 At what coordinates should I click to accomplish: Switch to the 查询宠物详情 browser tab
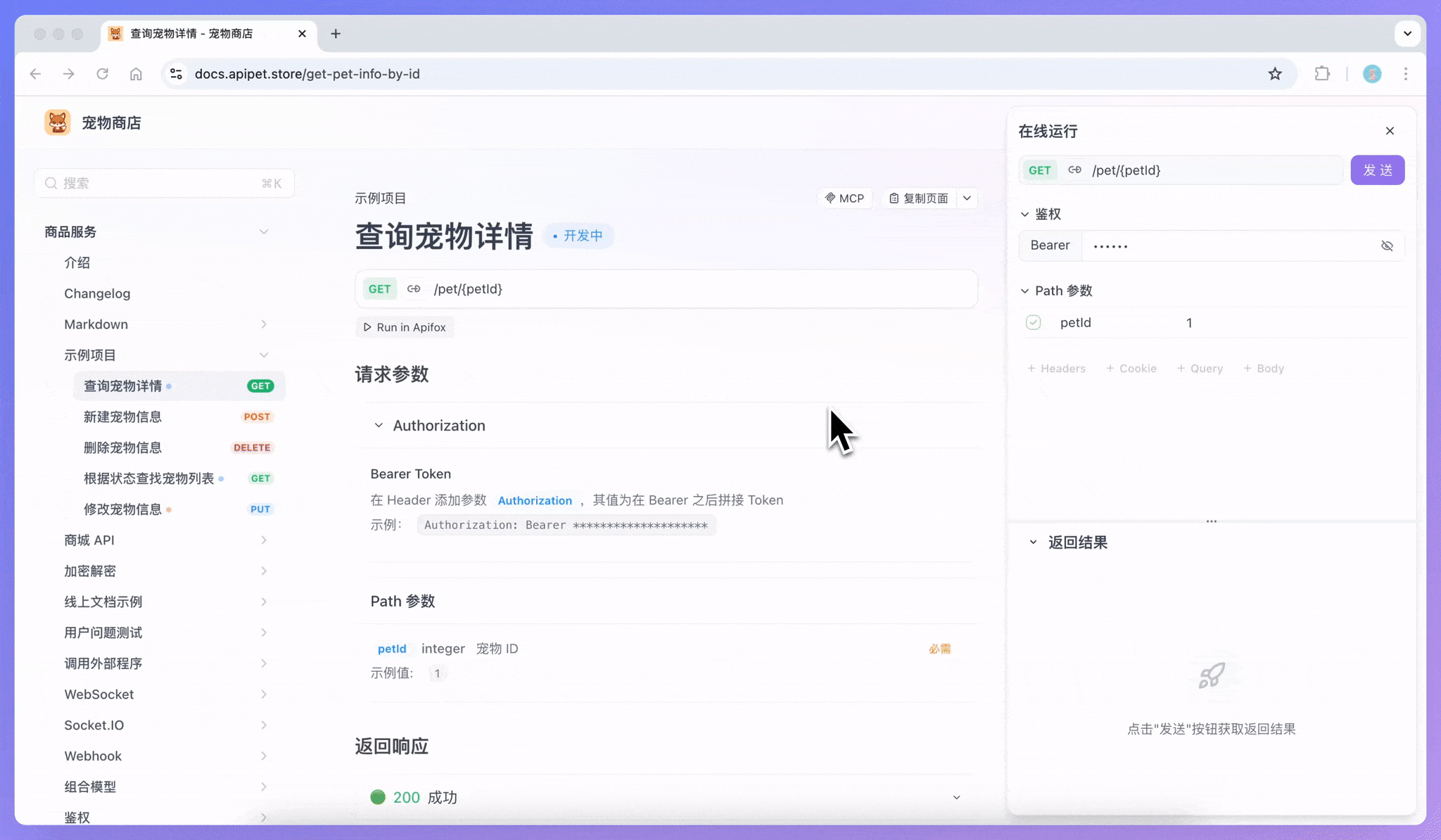[191, 33]
